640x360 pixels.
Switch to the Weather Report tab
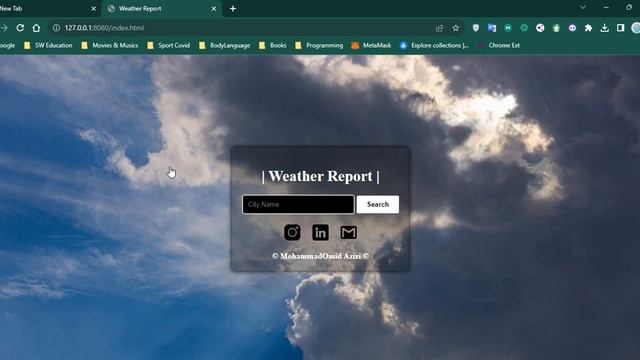(161, 9)
